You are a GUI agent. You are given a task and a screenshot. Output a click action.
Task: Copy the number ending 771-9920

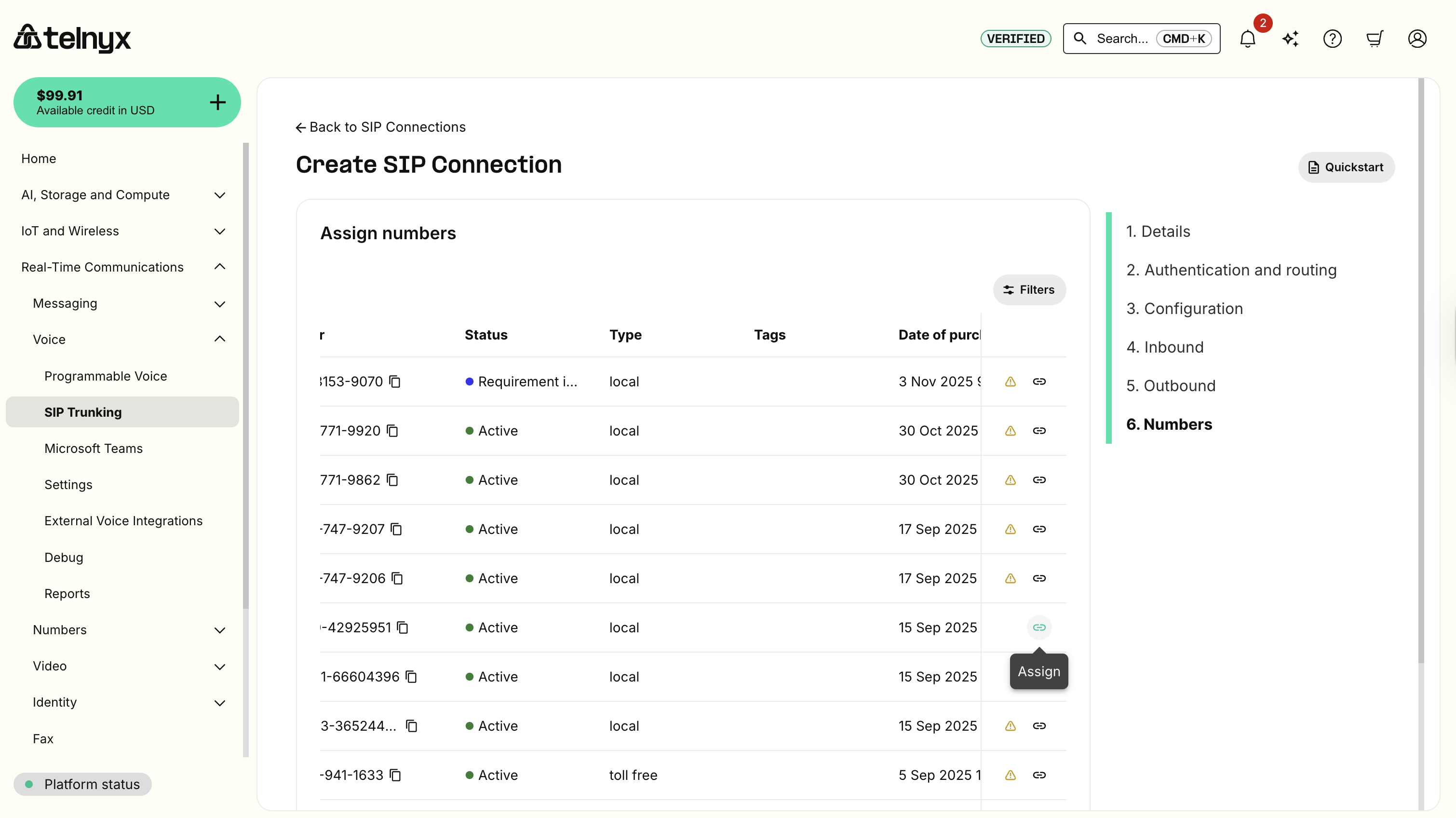click(x=392, y=431)
